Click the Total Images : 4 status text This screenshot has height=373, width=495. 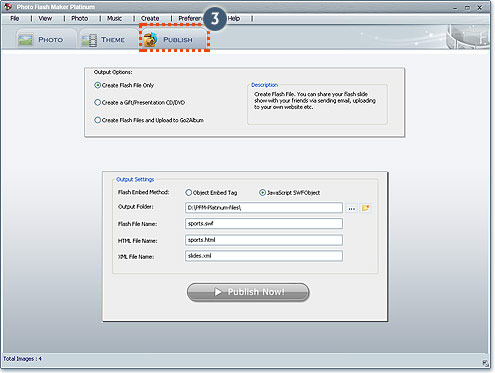tap(22, 359)
